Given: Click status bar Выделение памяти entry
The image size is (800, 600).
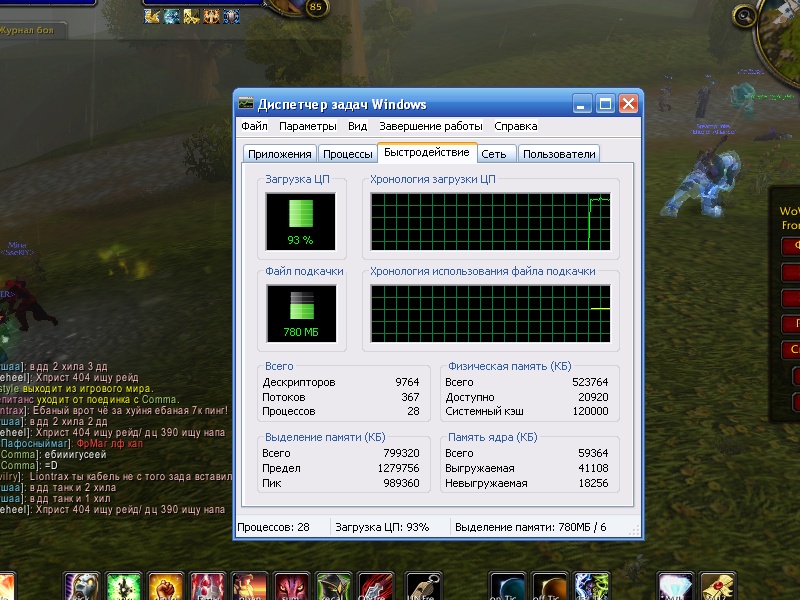Looking at the screenshot, I should 530,527.
